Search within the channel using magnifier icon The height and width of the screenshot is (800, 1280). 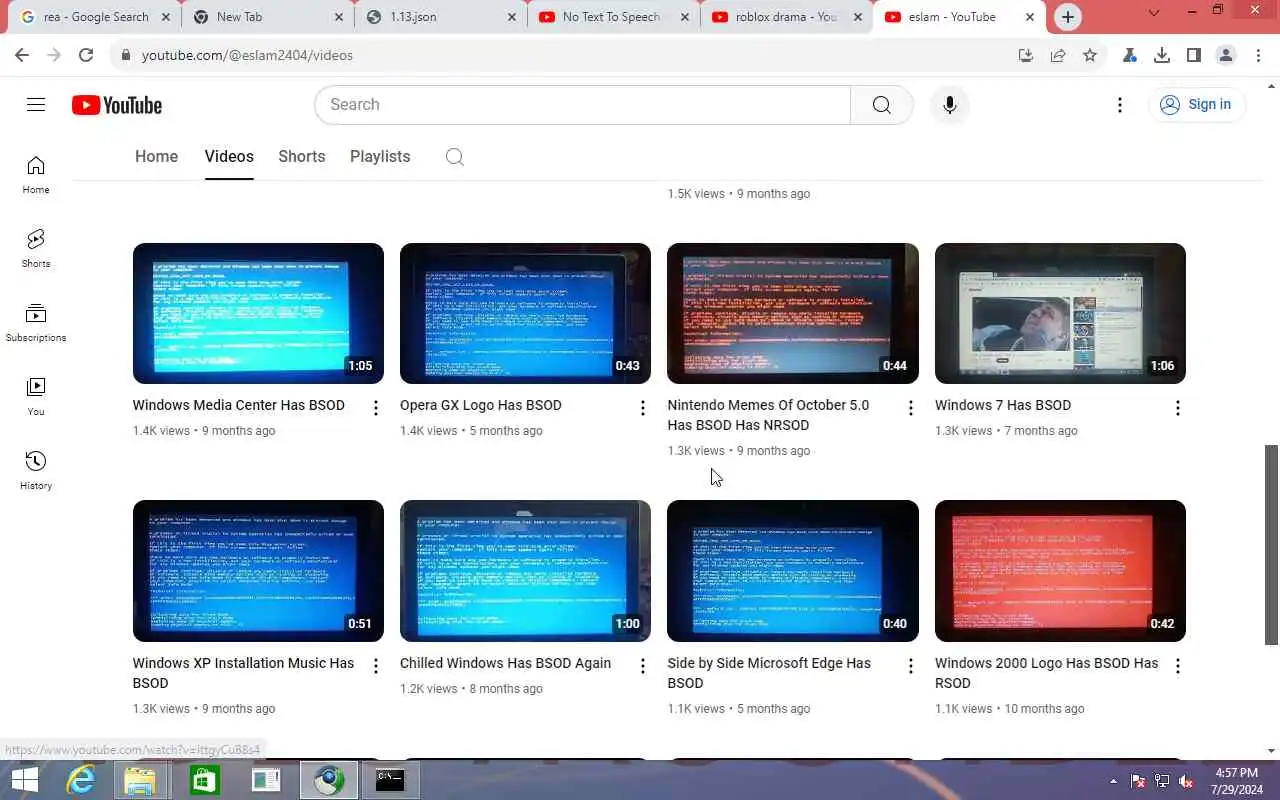(455, 157)
